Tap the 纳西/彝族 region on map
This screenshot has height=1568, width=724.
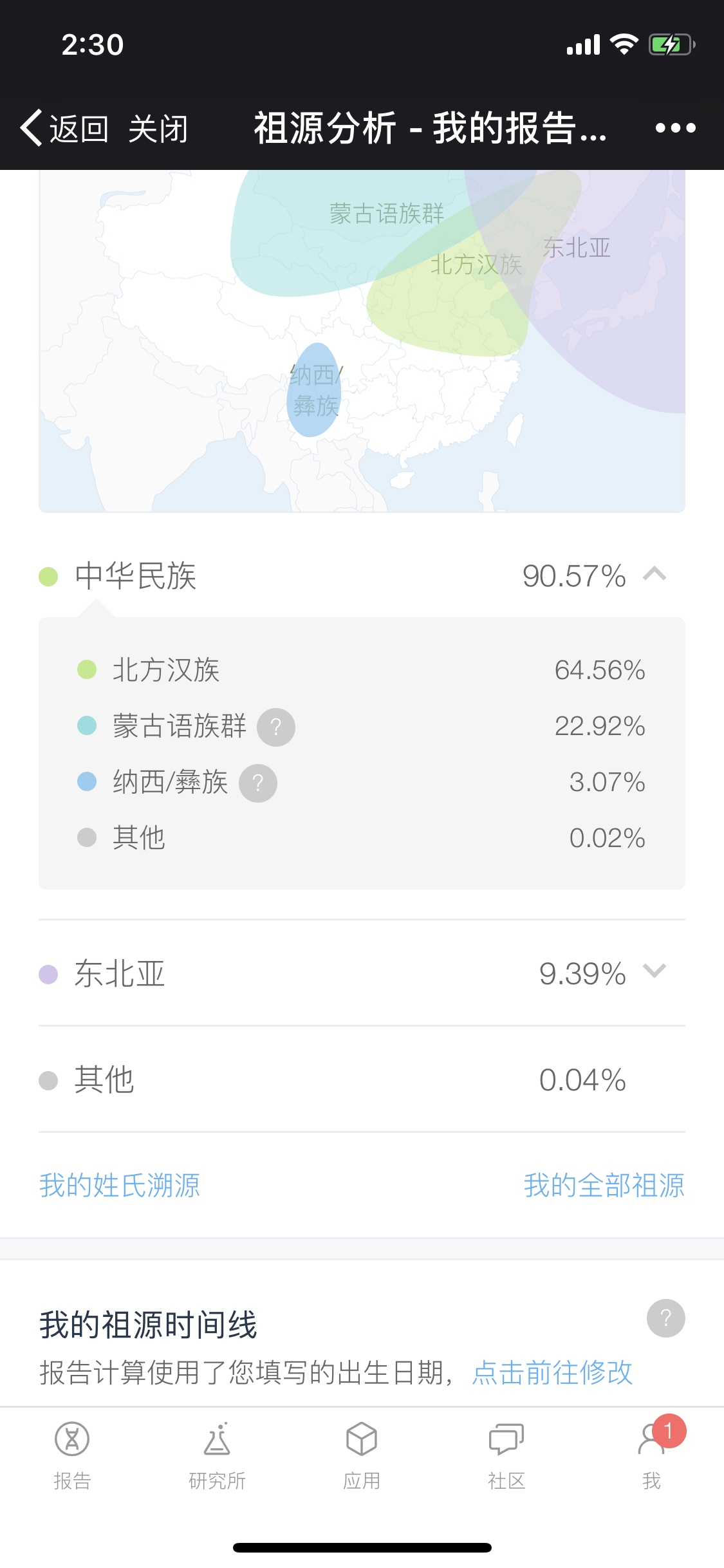point(314,390)
